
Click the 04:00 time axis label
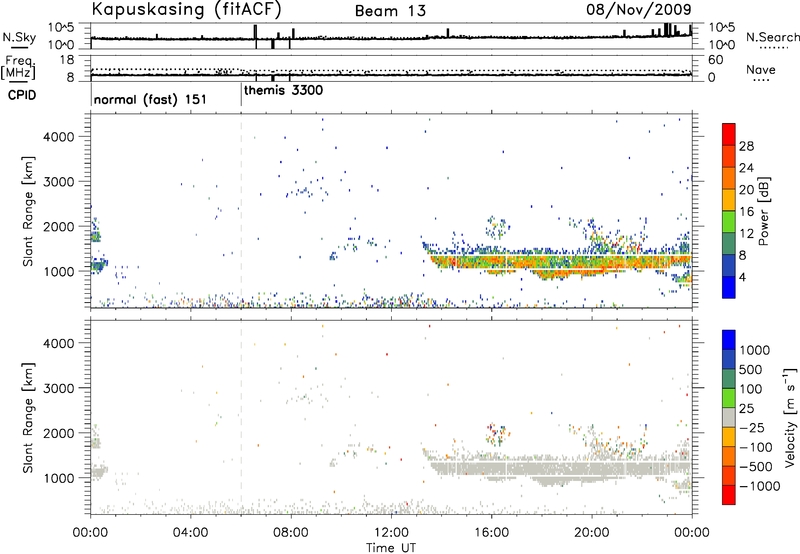[x=190, y=532]
